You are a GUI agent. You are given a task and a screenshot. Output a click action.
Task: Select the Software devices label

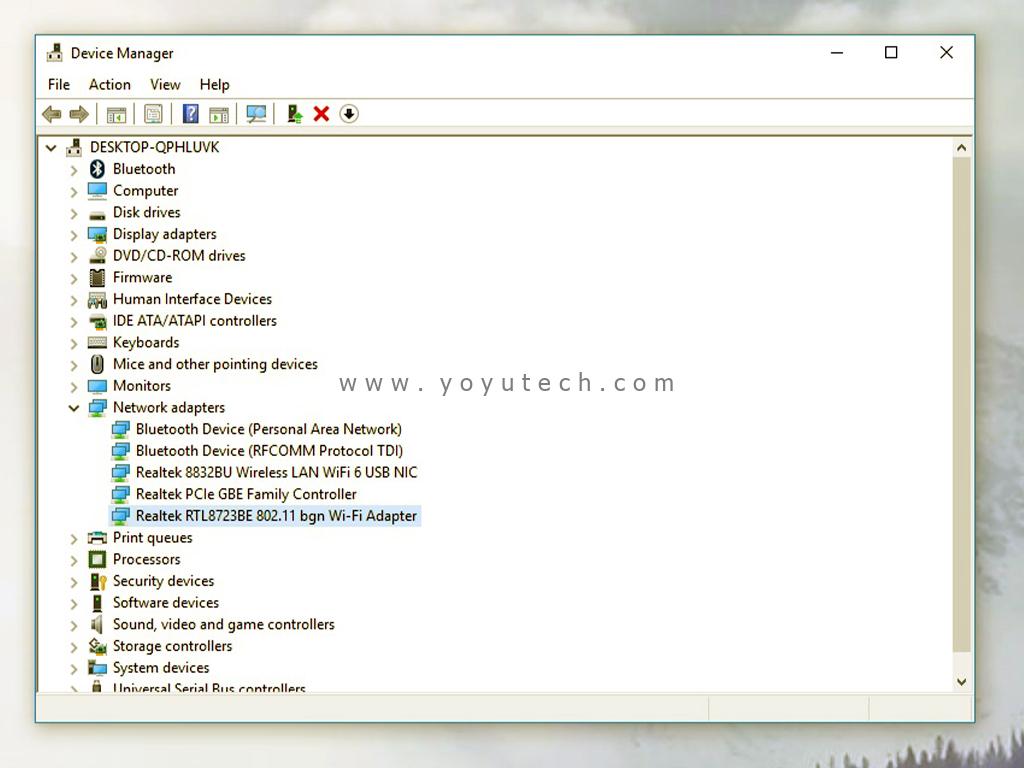pos(166,603)
